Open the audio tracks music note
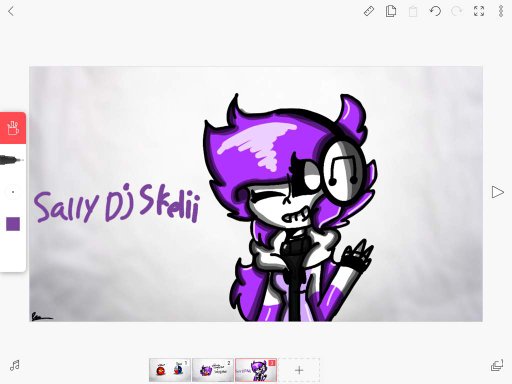 point(15,366)
